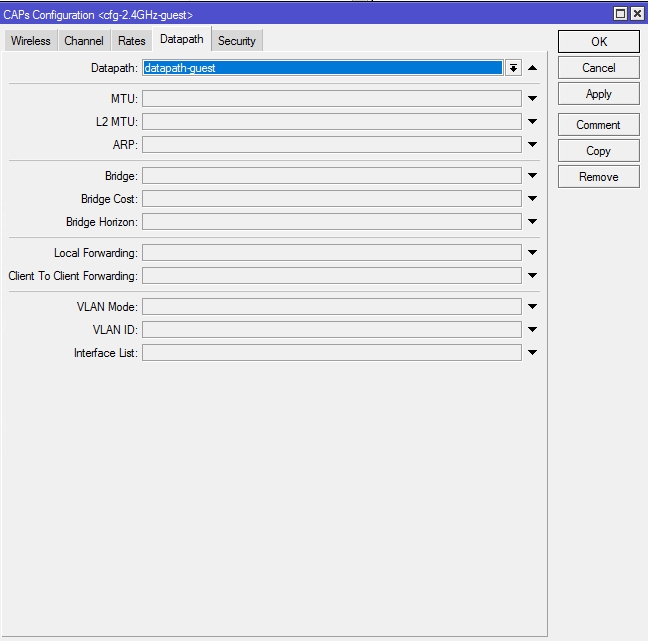Switch to the Wireless tab
This screenshot has width=648, height=641.
coord(31,41)
